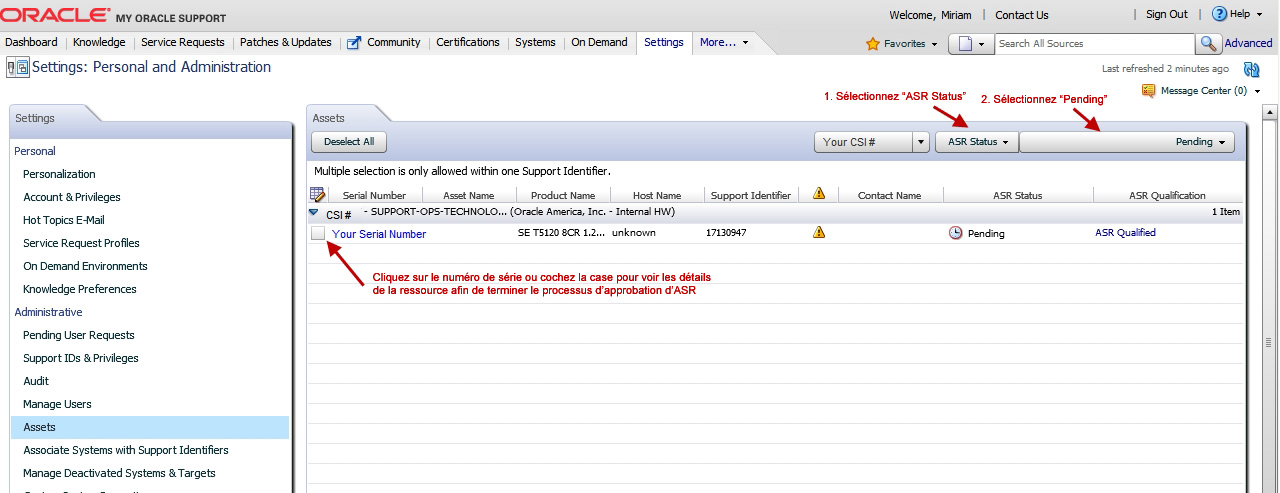
Task: Click the ASR Qualified link
Action: click(1125, 233)
